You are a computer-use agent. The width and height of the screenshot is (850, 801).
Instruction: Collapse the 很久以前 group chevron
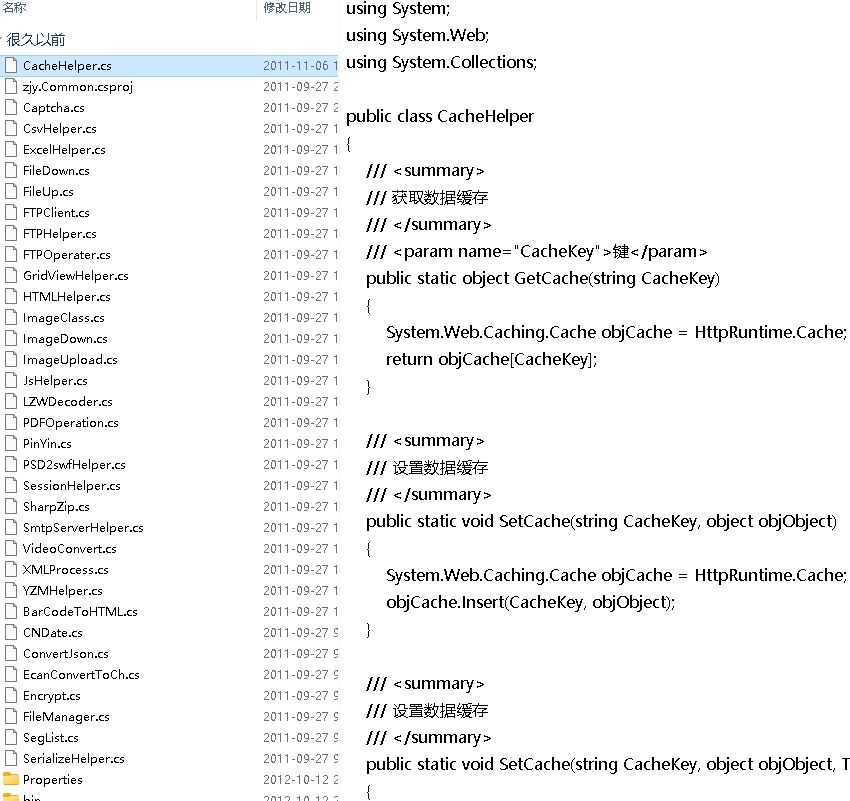3,41
